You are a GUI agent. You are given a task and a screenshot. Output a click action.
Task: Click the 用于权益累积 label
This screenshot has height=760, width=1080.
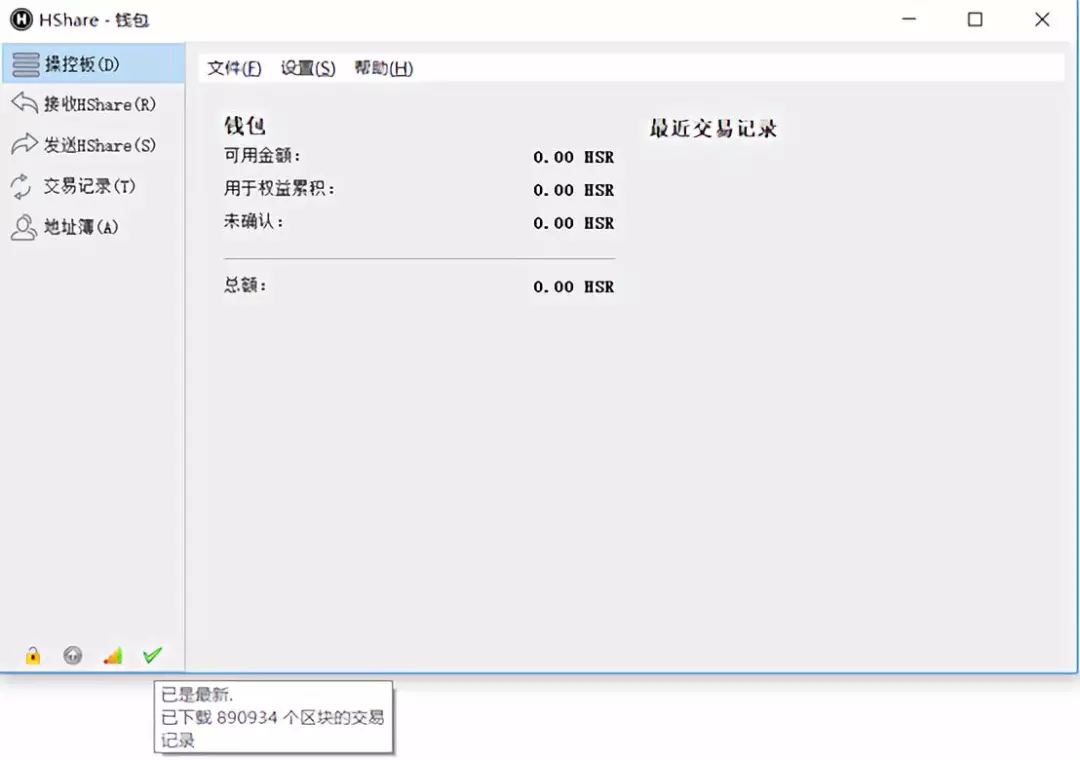(x=279, y=188)
